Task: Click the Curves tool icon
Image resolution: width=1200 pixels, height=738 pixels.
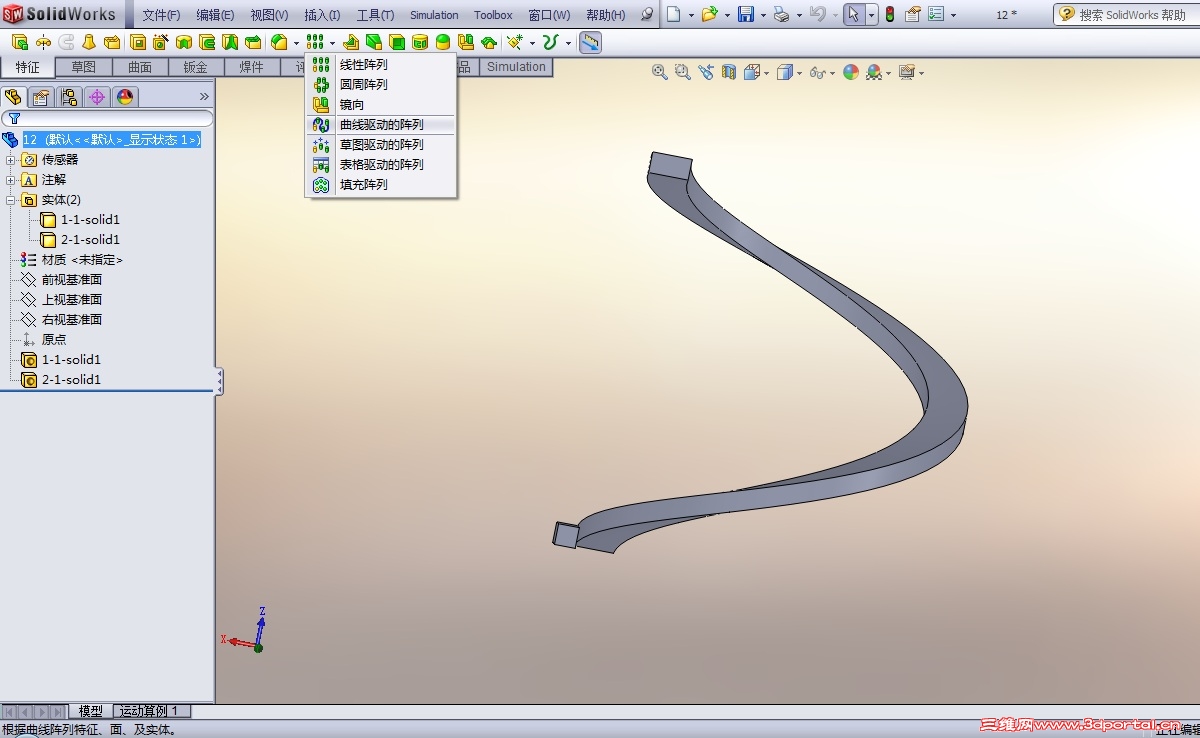Action: click(x=549, y=42)
